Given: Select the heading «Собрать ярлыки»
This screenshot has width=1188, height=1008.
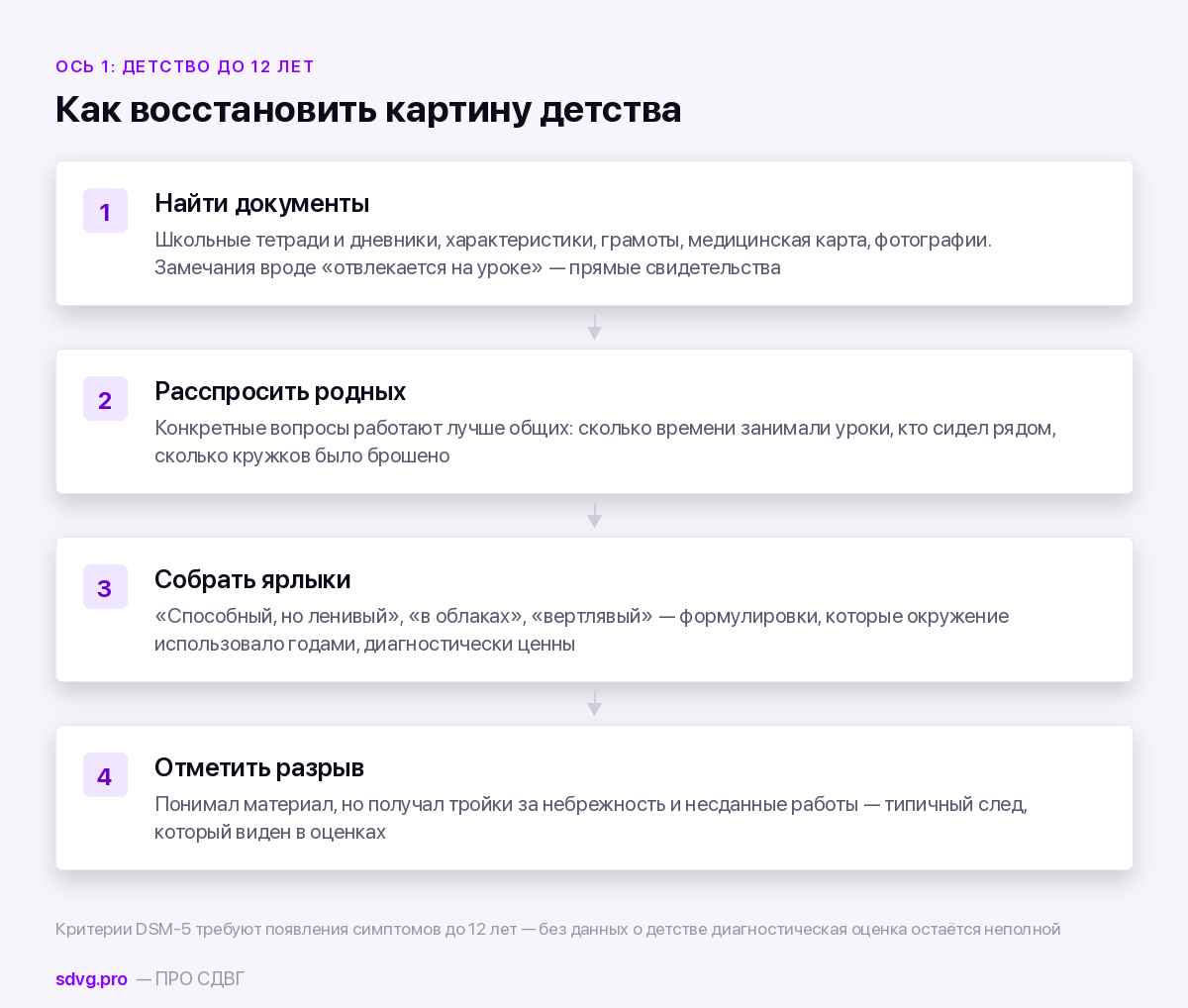Looking at the screenshot, I should [x=252, y=579].
